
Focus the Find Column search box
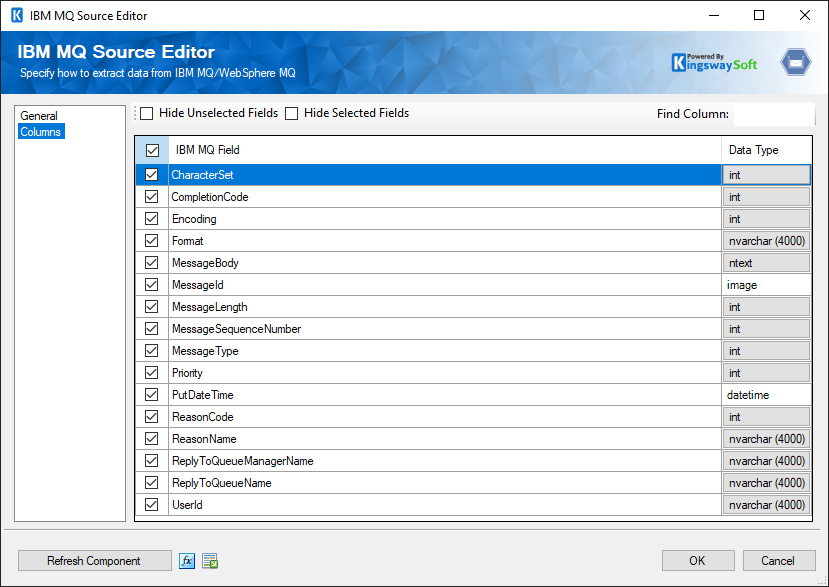coord(774,114)
